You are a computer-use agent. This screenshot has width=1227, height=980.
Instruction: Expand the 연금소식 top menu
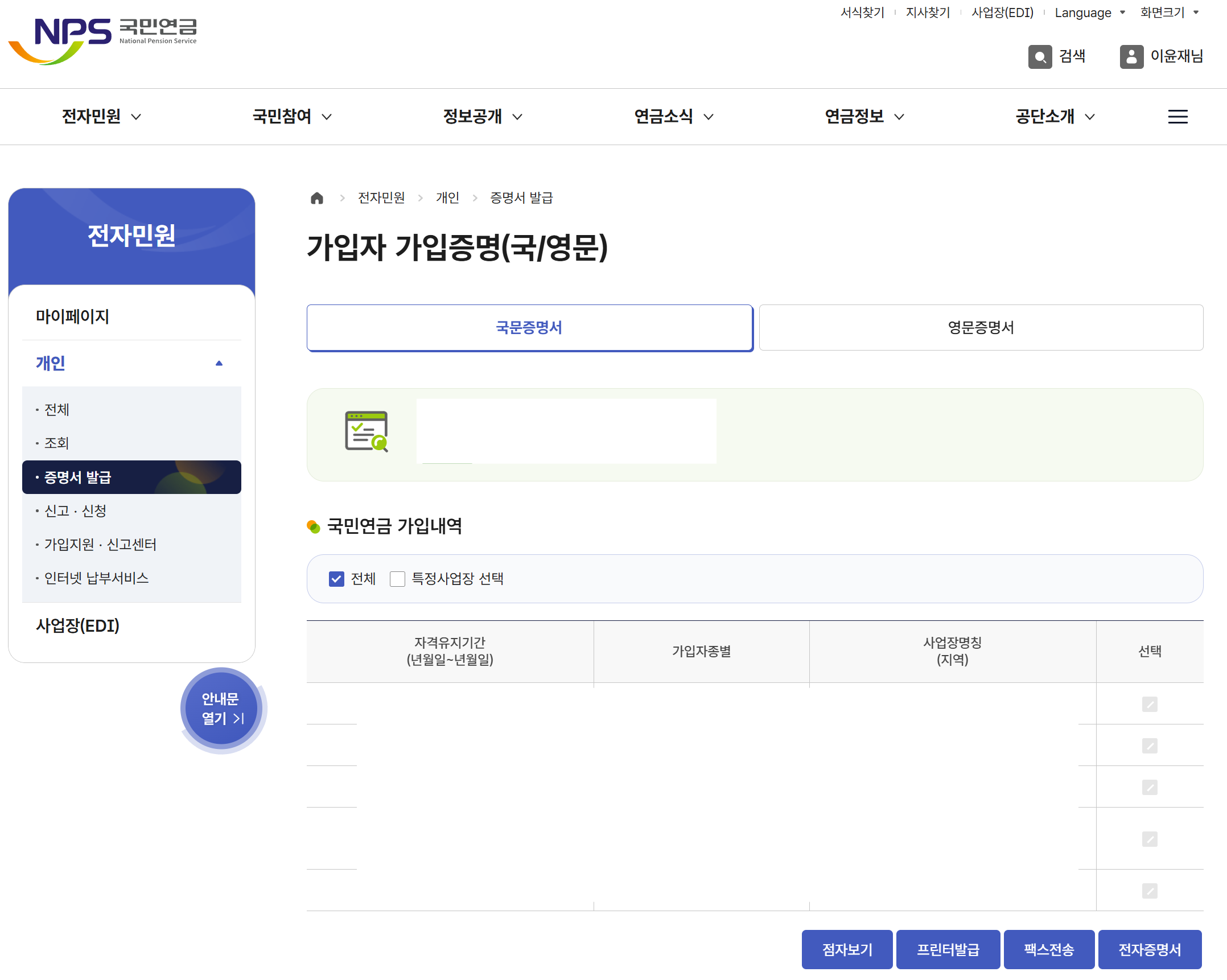pyautogui.click(x=674, y=117)
